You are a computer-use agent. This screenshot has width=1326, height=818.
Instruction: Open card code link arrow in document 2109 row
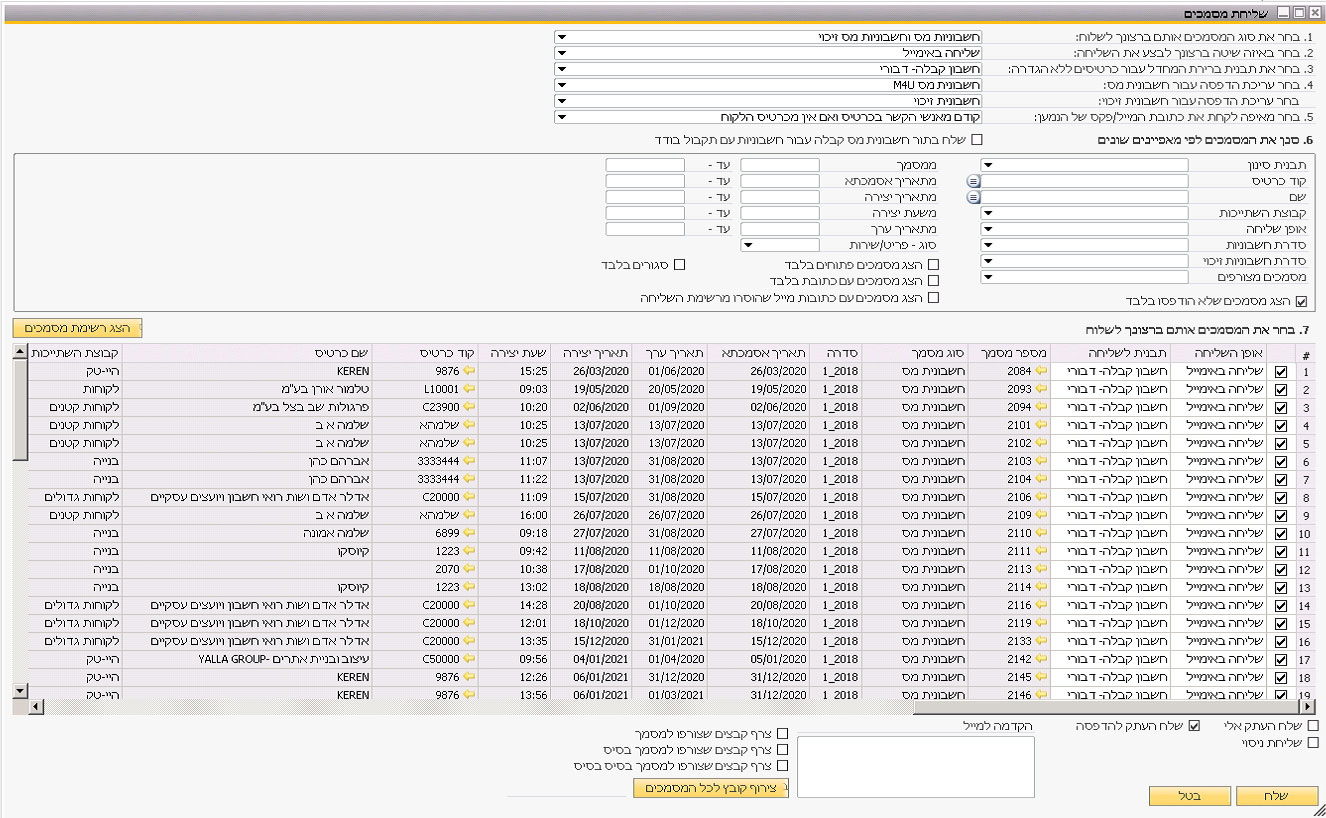coord(469,515)
